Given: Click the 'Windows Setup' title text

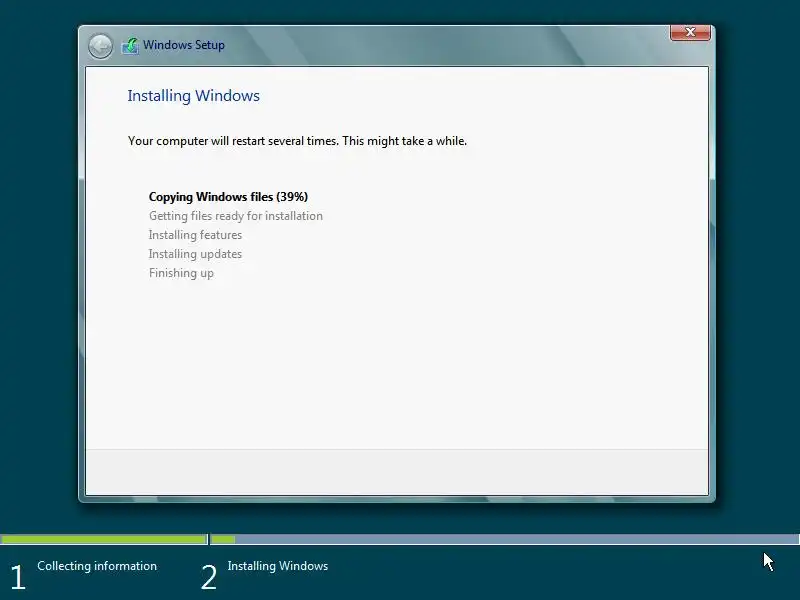Looking at the screenshot, I should 184,45.
